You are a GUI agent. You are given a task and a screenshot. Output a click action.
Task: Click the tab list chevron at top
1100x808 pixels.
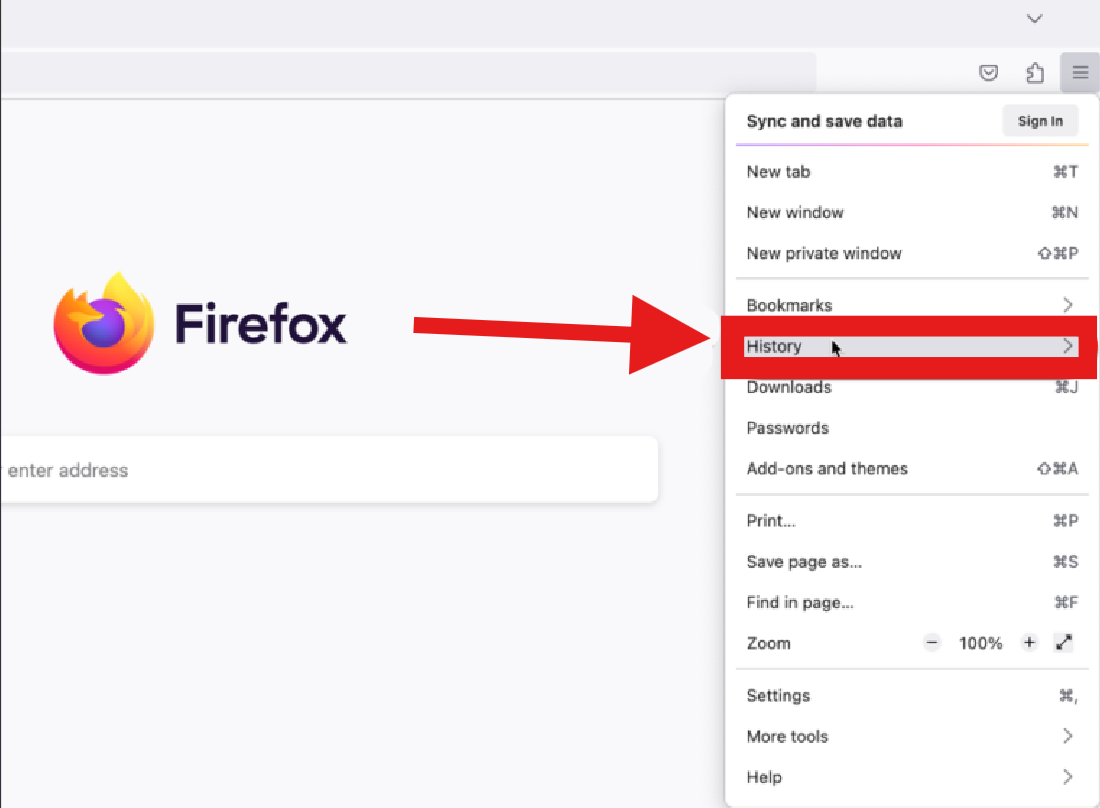click(1034, 18)
